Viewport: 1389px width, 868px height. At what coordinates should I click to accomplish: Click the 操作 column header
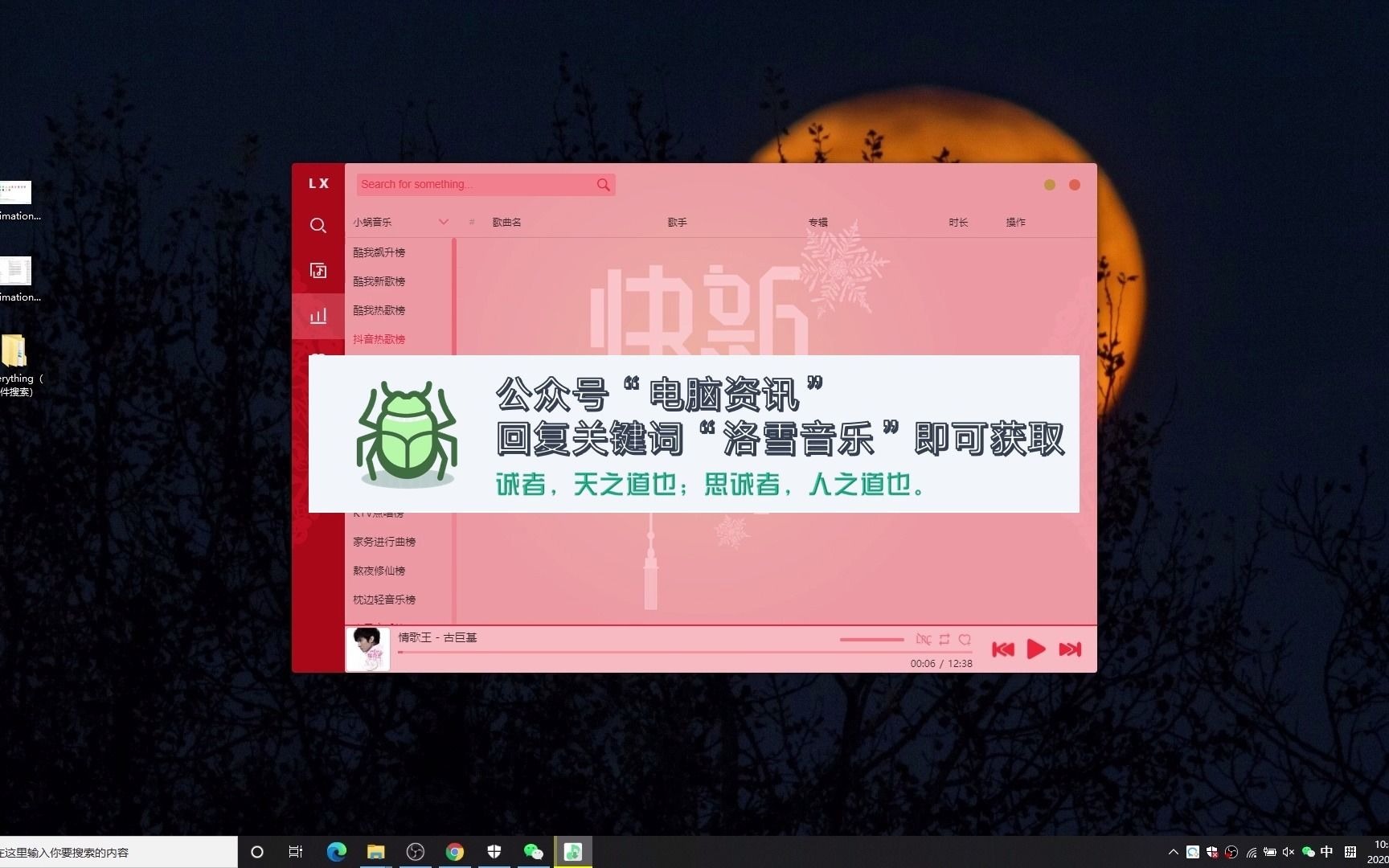click(1015, 223)
